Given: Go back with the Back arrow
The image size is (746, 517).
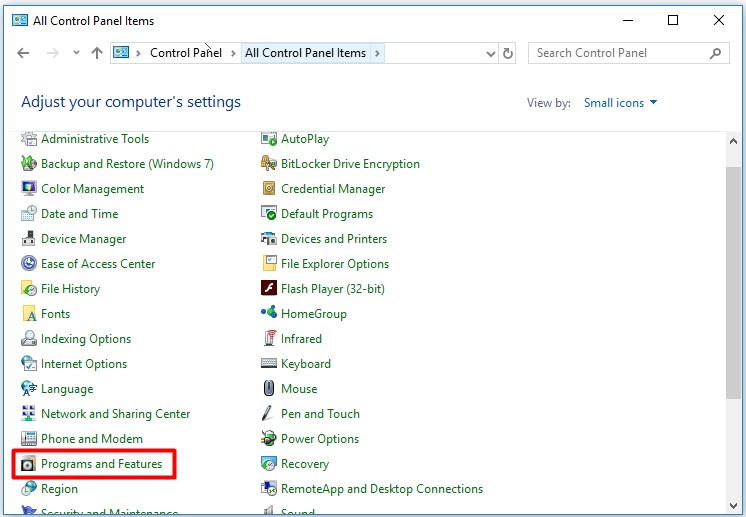Looking at the screenshot, I should point(23,53).
